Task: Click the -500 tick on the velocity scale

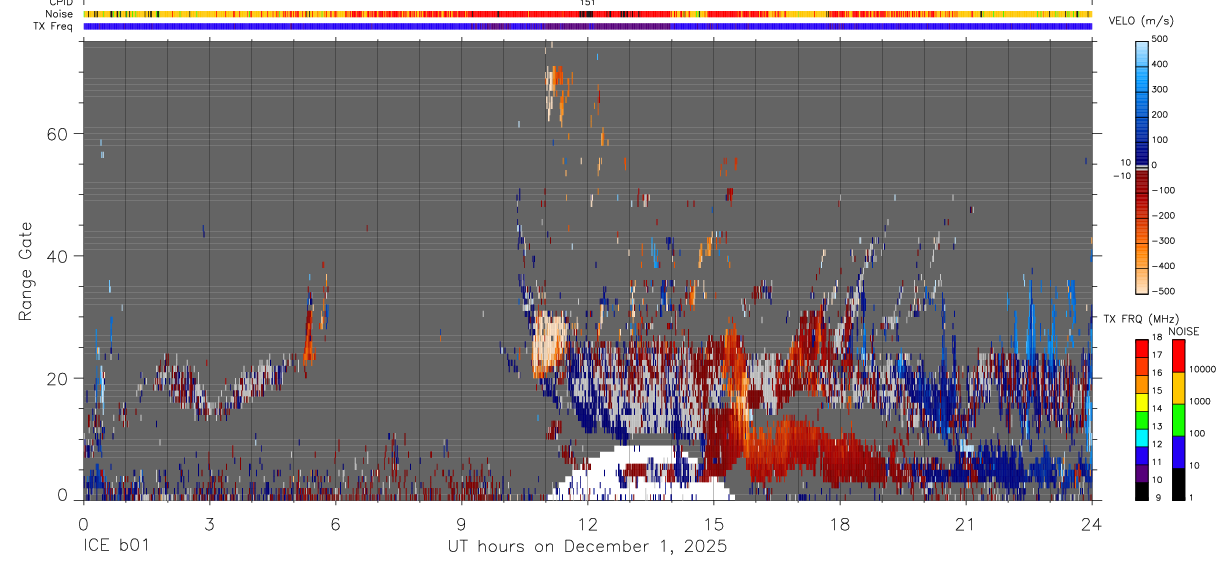Action: pos(1164,292)
